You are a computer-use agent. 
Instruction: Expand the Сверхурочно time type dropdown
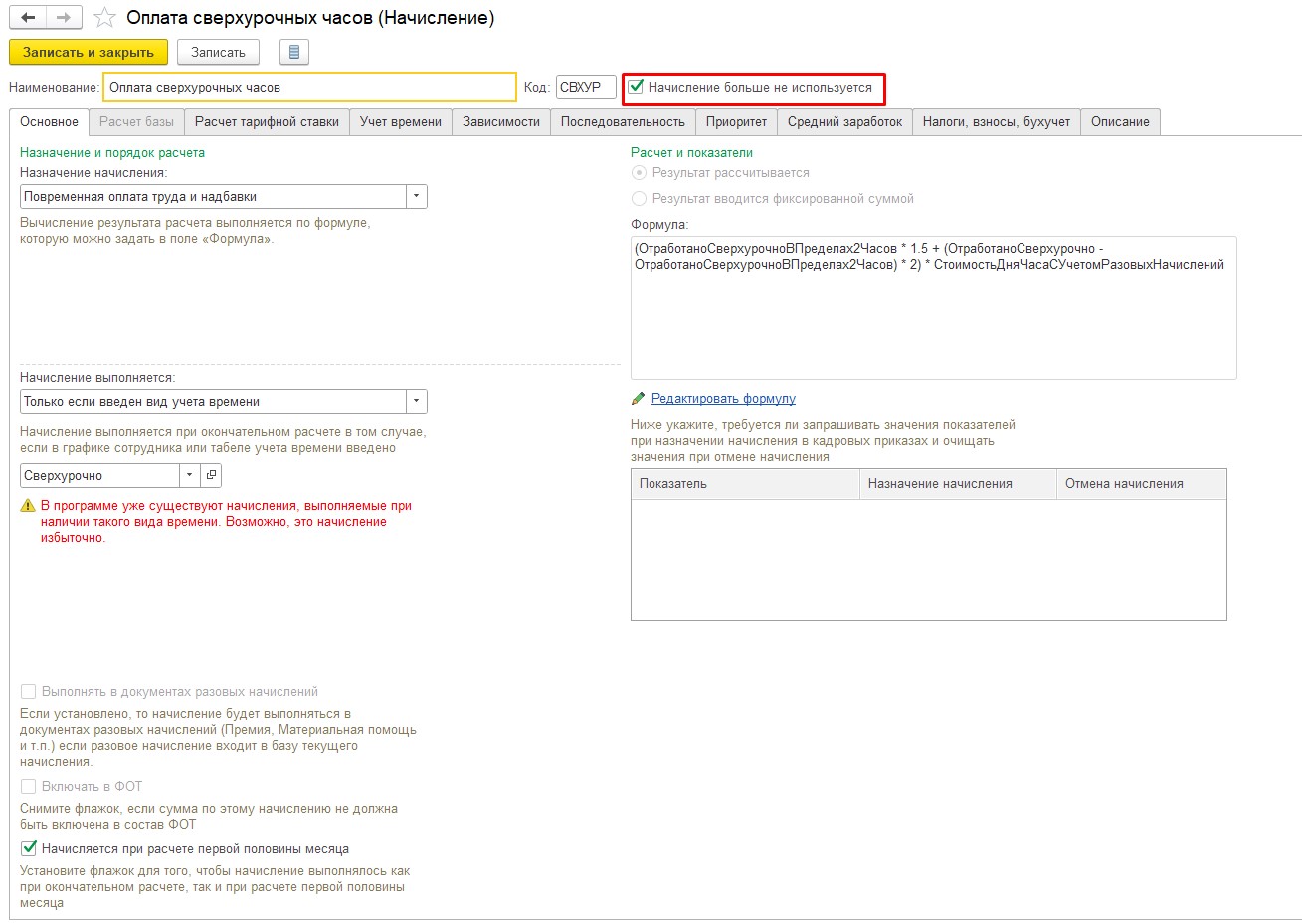tap(190, 476)
